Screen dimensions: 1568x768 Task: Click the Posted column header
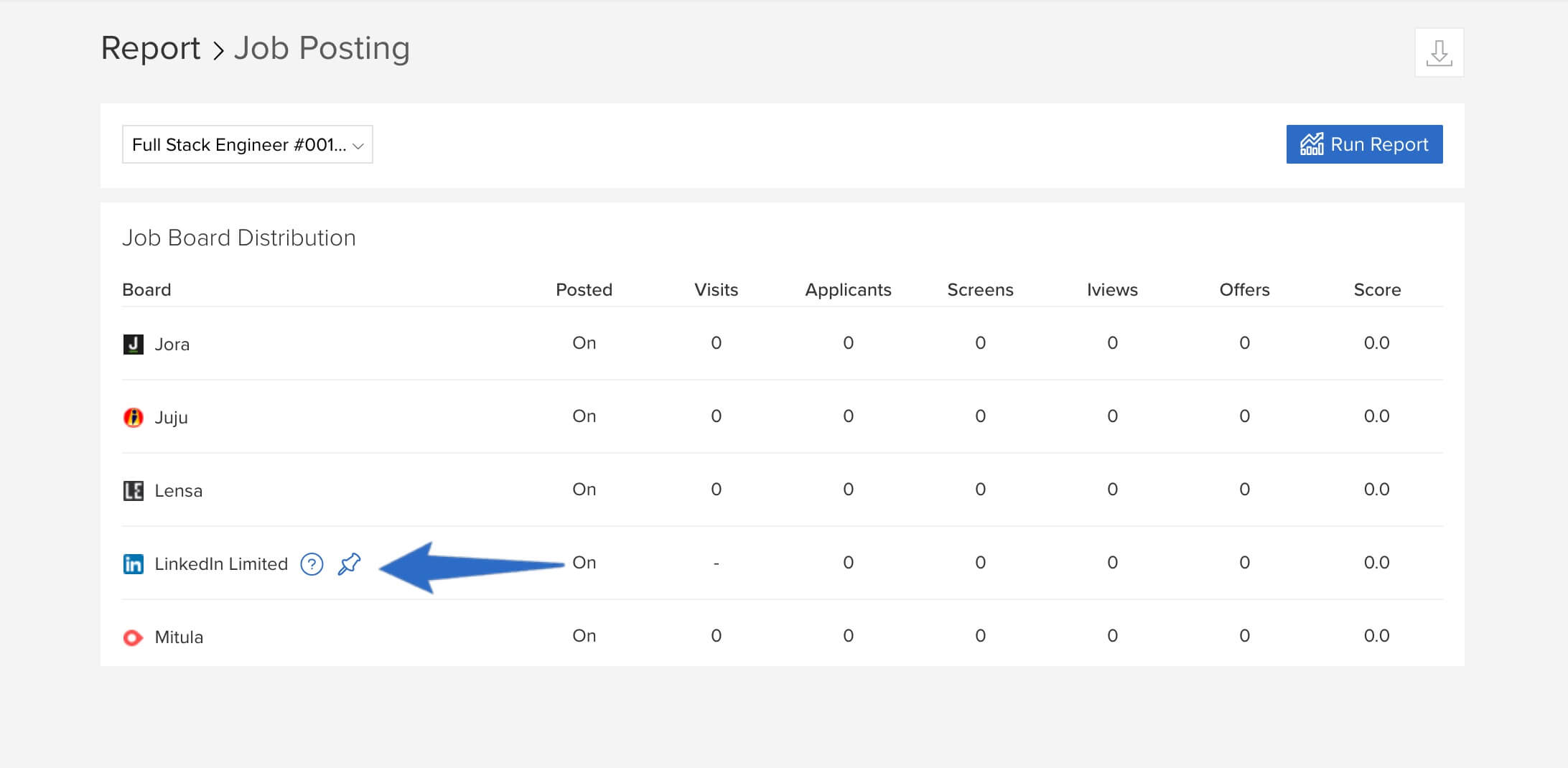[584, 290]
